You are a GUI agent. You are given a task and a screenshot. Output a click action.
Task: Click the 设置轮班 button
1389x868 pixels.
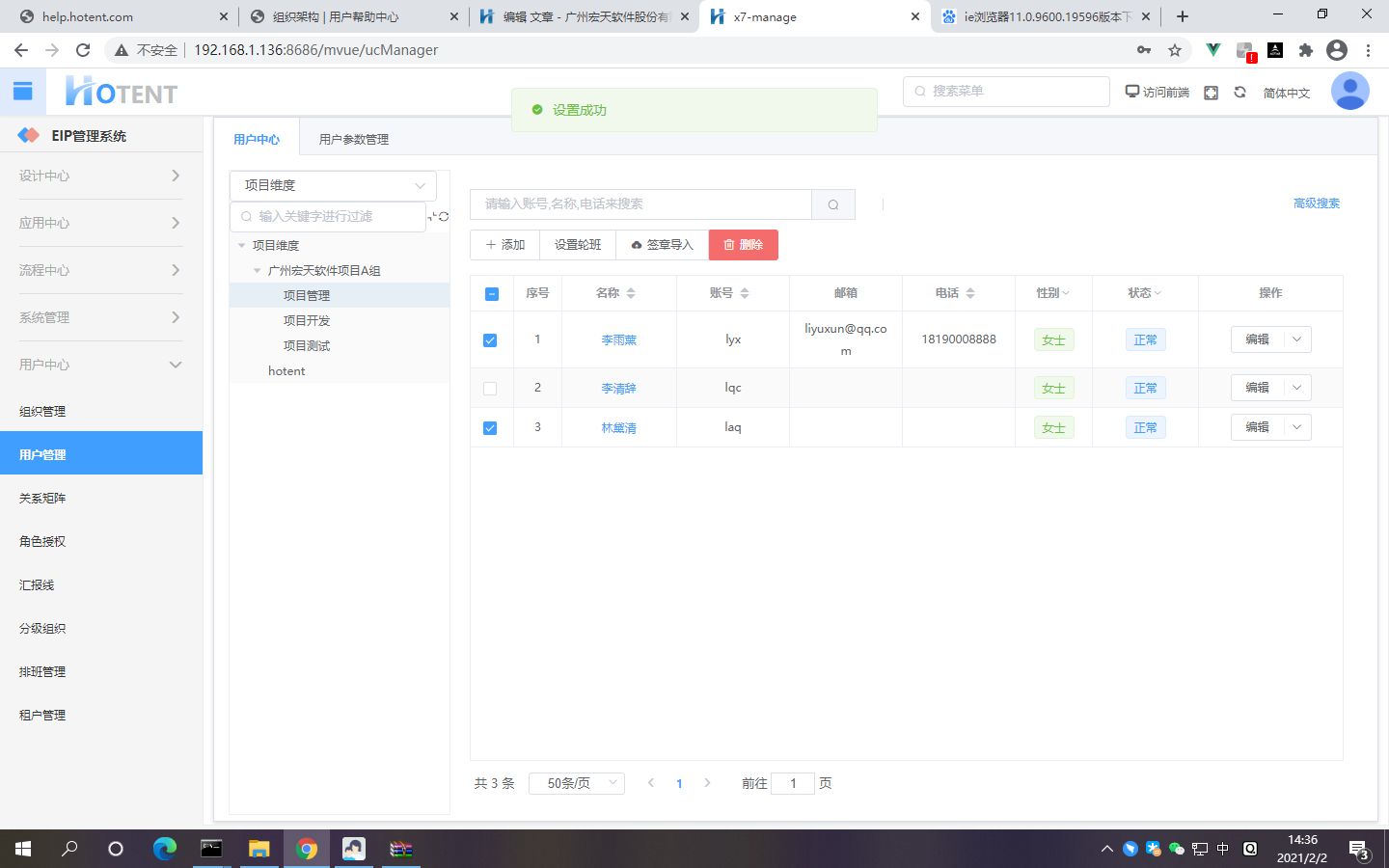click(578, 245)
